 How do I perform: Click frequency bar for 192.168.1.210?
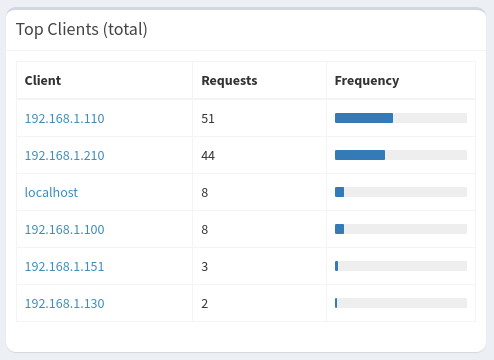tap(401, 155)
